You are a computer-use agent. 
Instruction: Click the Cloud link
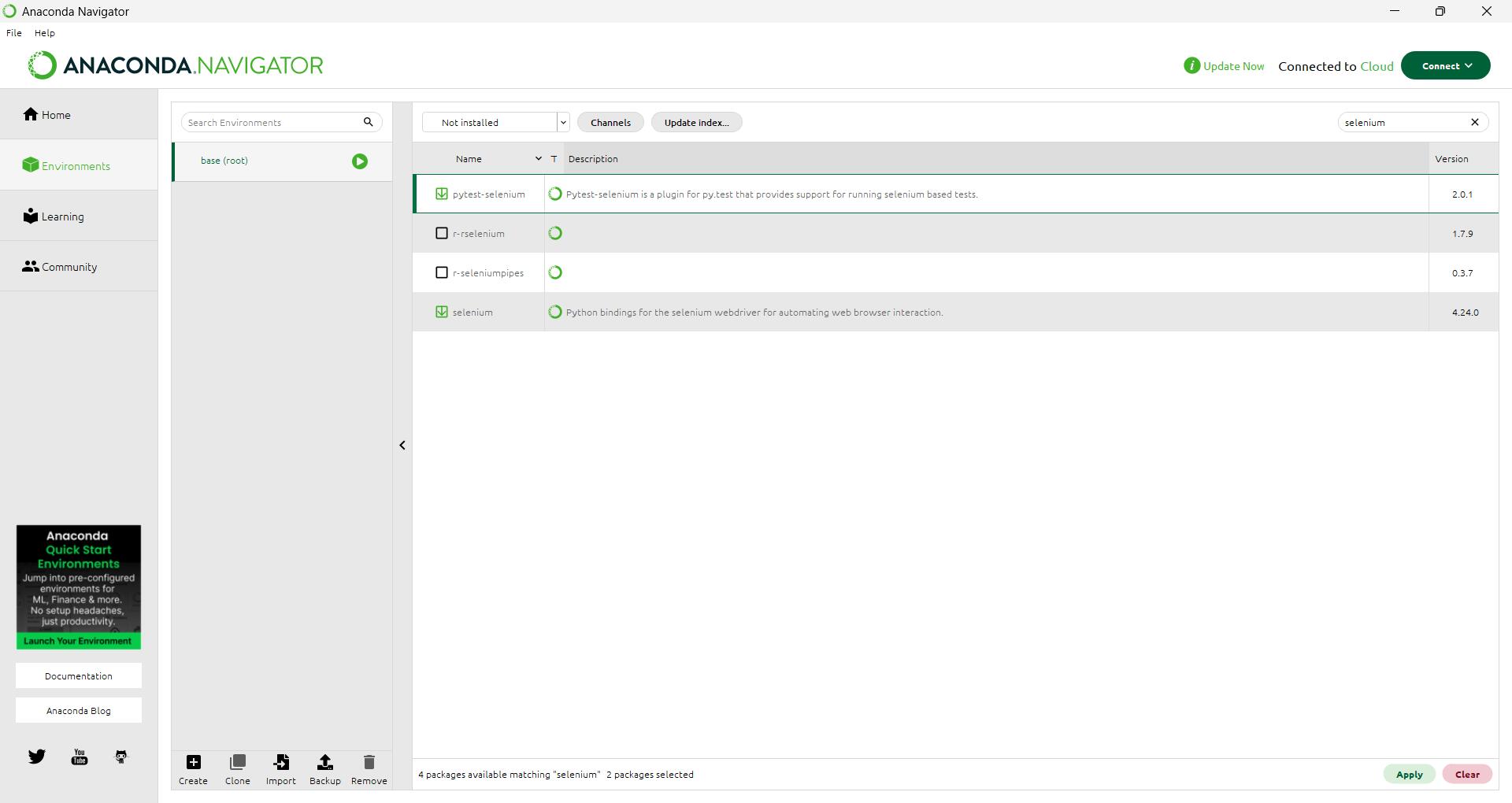[x=1377, y=66]
